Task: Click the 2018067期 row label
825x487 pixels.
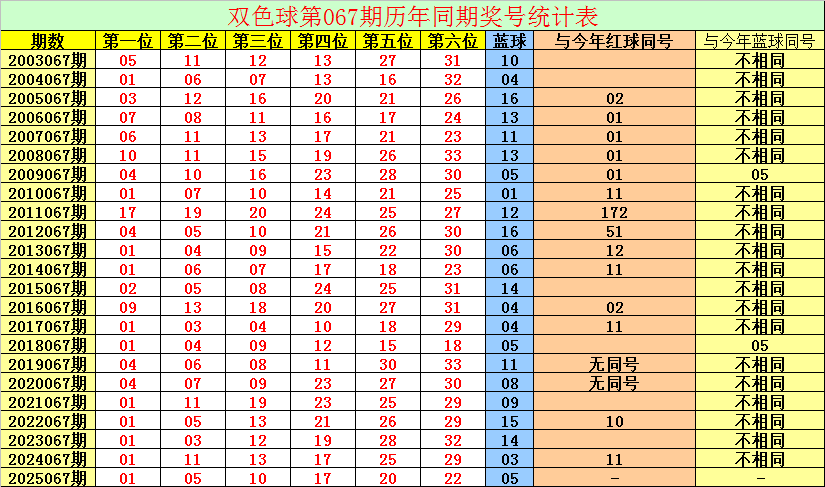Action: [x=47, y=346]
